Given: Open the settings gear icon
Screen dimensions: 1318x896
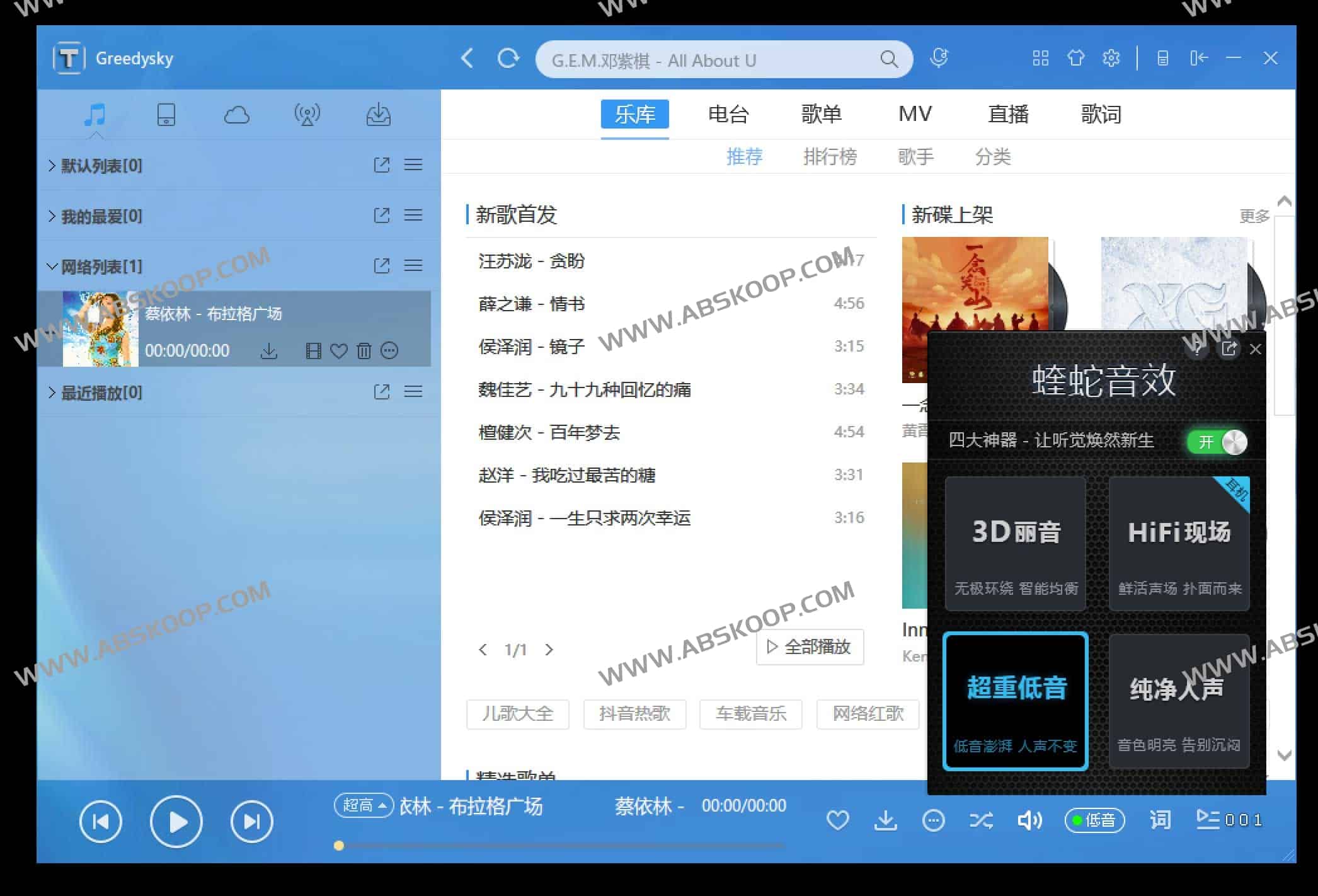Looking at the screenshot, I should pyautogui.click(x=1111, y=57).
